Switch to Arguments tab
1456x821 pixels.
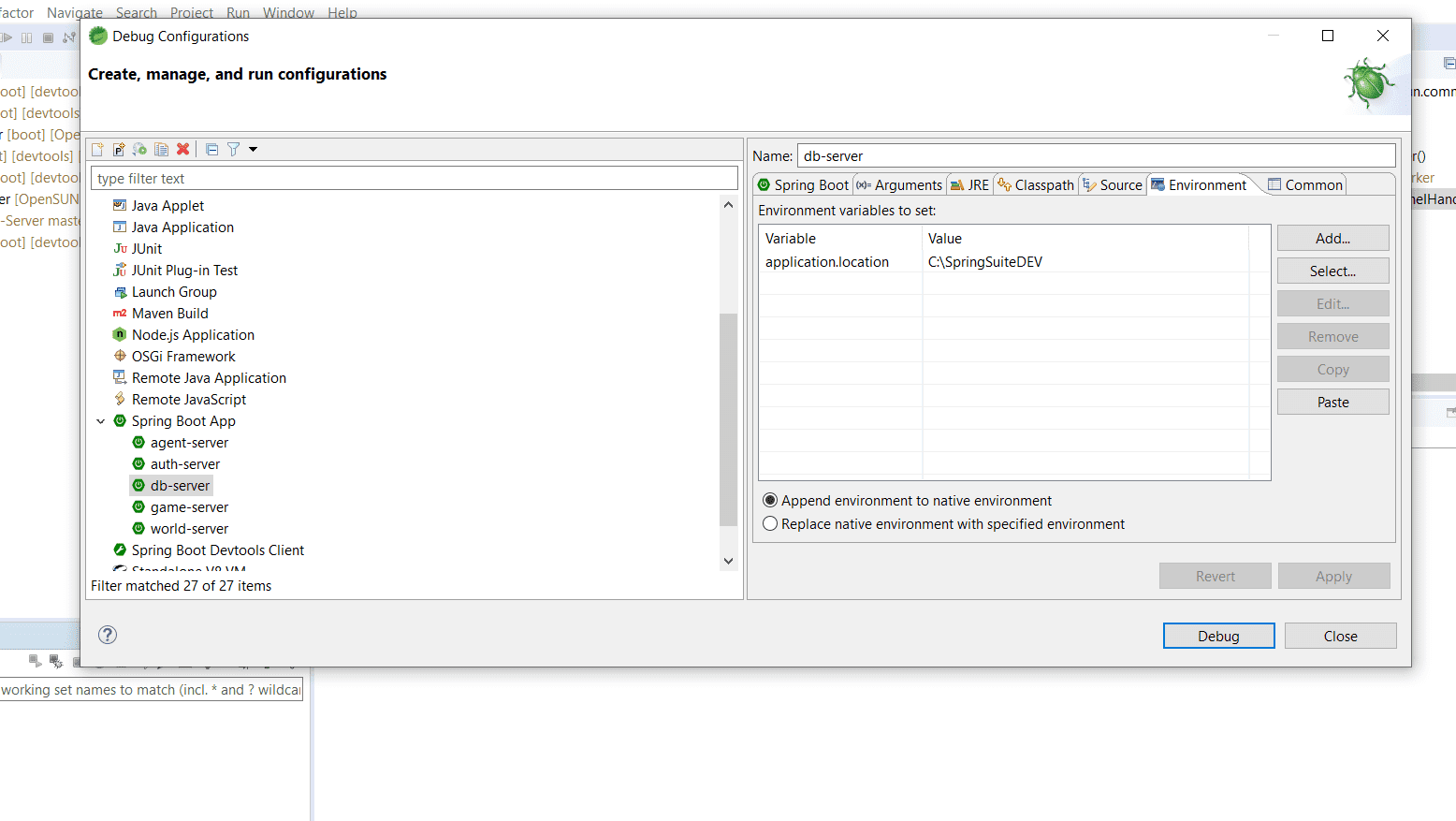(899, 185)
